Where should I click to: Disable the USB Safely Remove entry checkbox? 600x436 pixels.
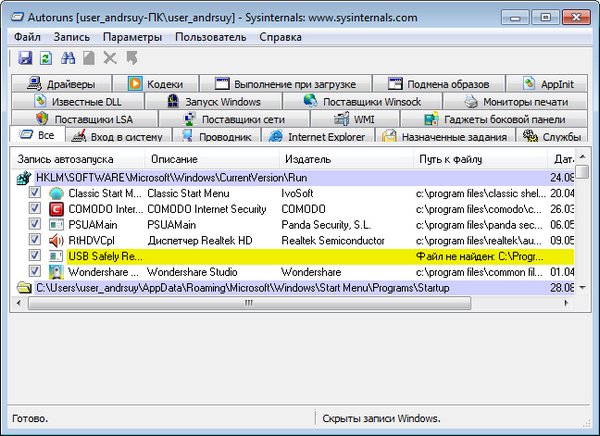coord(35,257)
